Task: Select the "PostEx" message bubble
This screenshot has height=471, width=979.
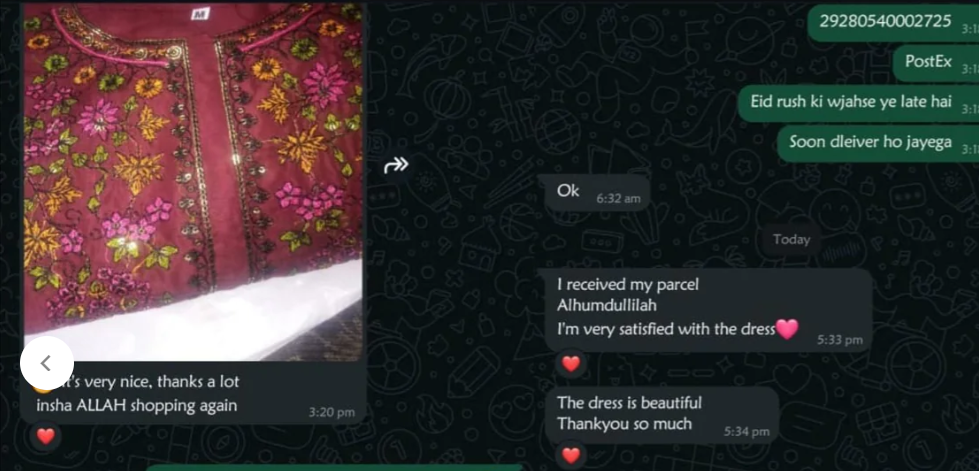Action: click(x=935, y=63)
